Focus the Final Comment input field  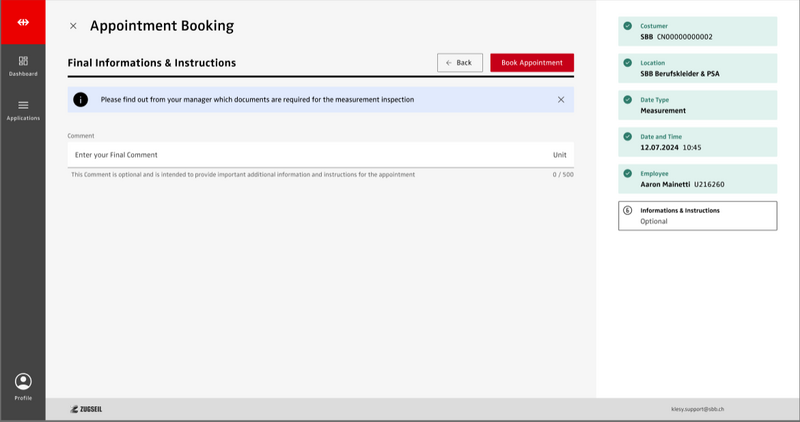[300, 155]
